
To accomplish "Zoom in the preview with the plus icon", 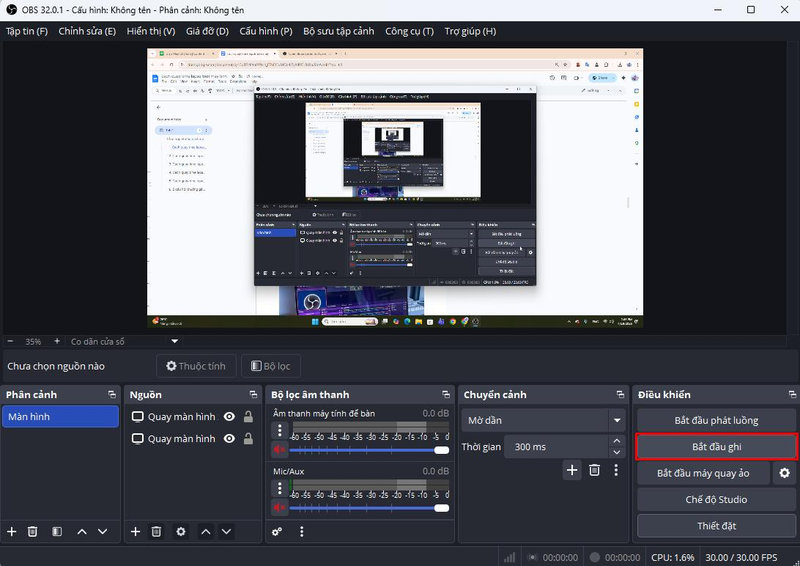I will point(57,341).
